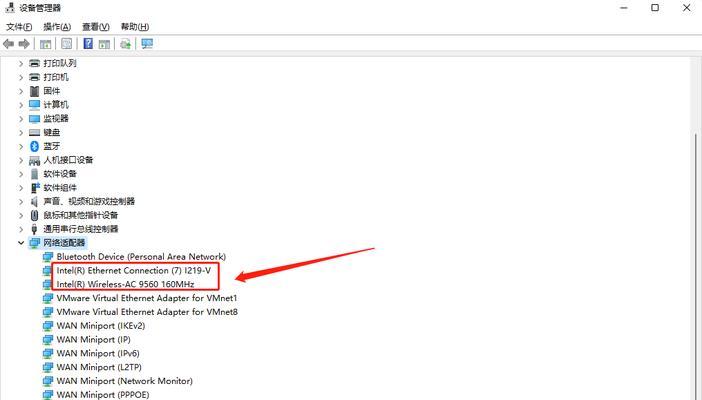Click the icon beside 软件组件
Viewport: 702px width, 400px height.
click(34, 188)
